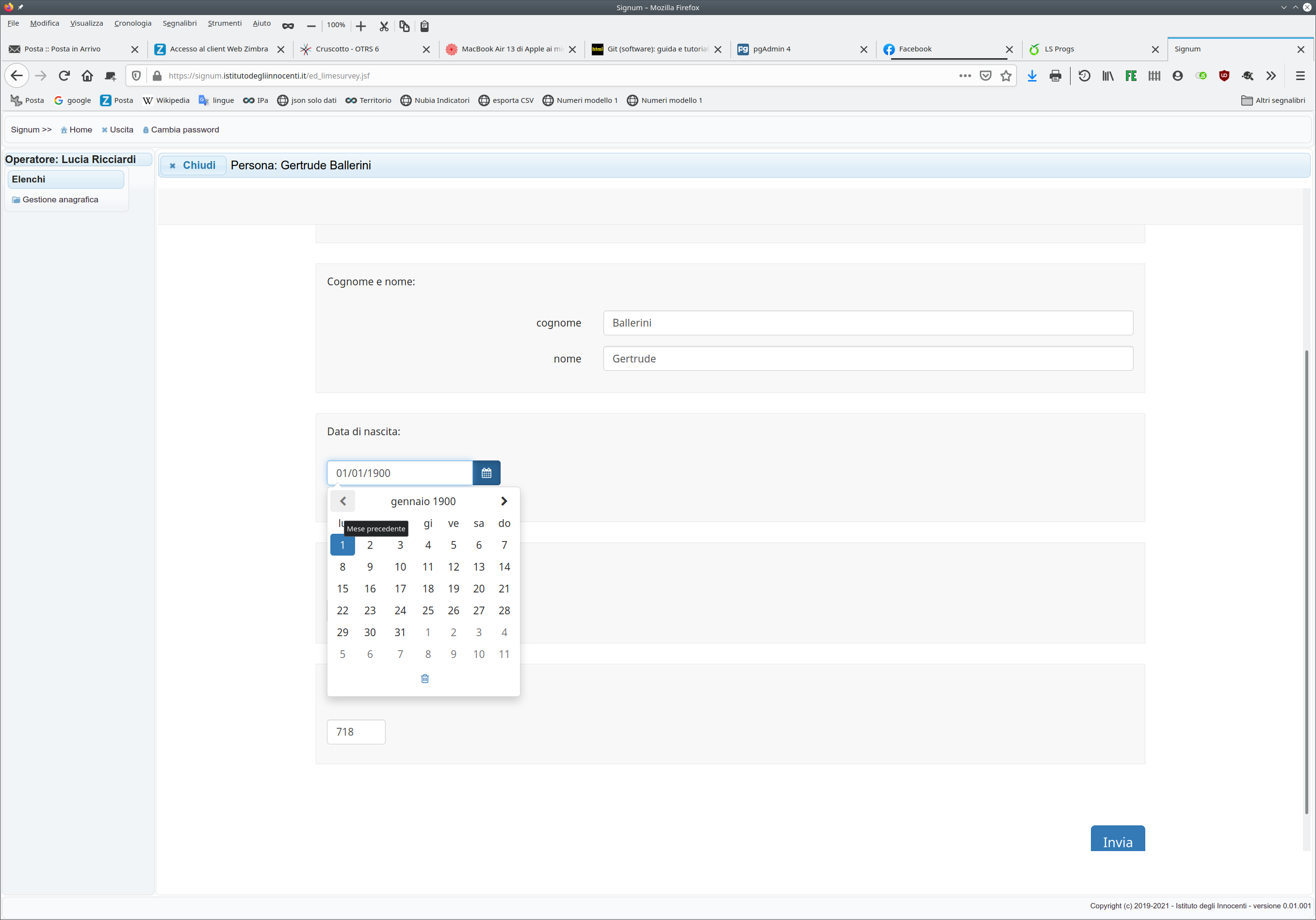Open the calendar date picker icon
Image resolution: width=1316 pixels, height=920 pixels.
pyautogui.click(x=486, y=473)
